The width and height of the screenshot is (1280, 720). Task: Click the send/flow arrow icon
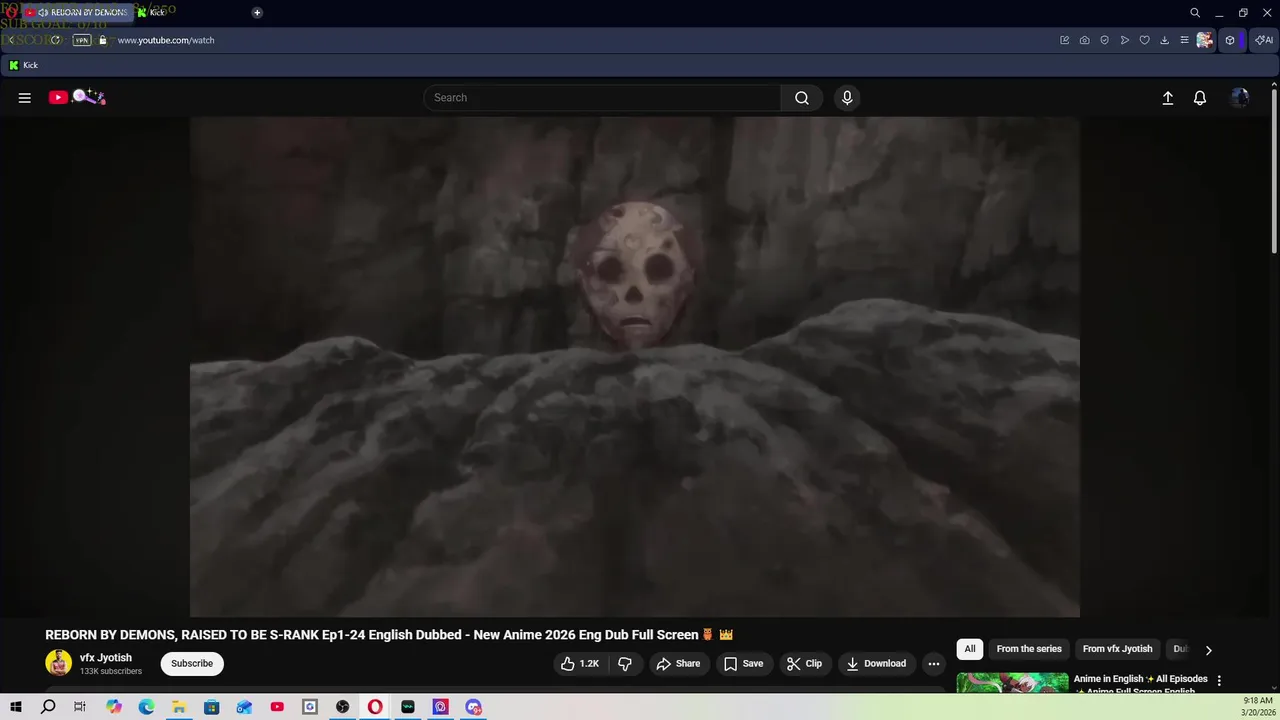tap(1125, 41)
